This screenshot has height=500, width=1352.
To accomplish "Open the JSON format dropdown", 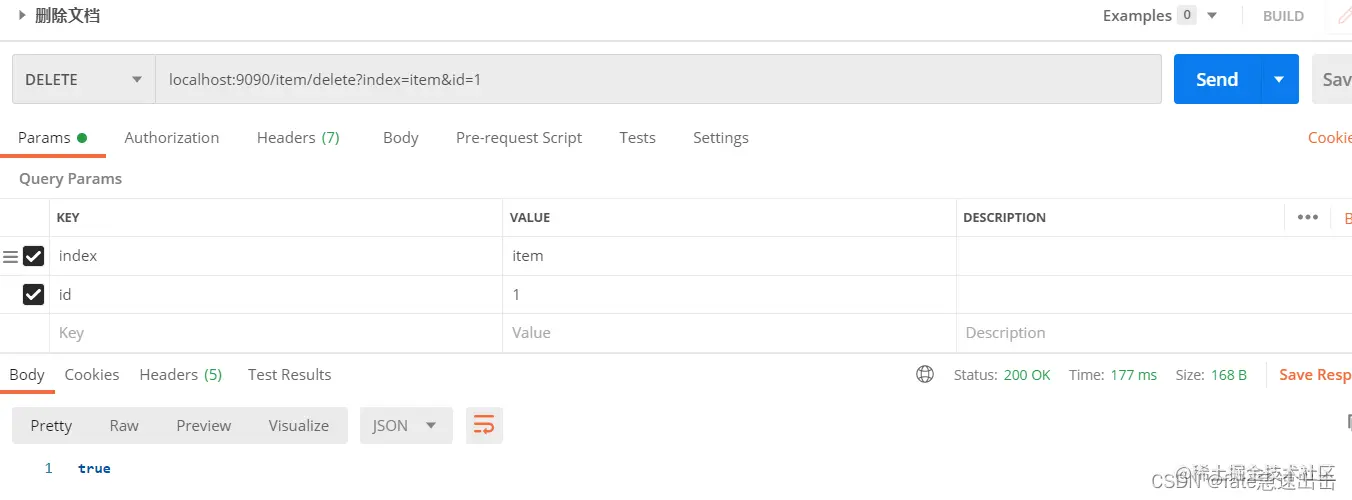I will 406,425.
